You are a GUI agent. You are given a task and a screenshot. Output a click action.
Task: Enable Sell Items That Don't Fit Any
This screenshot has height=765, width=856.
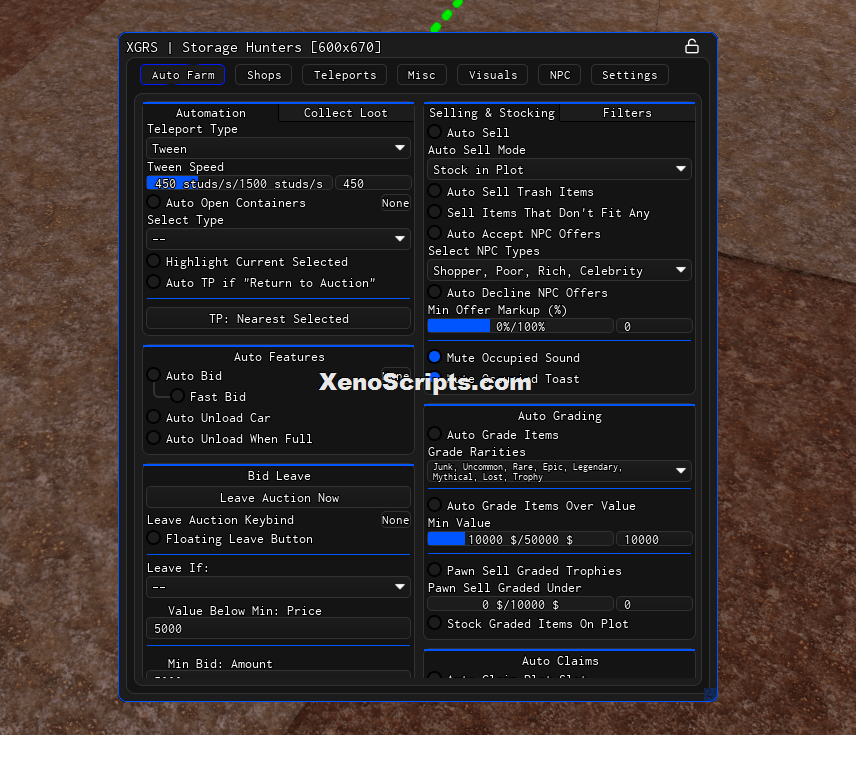[x=435, y=212]
